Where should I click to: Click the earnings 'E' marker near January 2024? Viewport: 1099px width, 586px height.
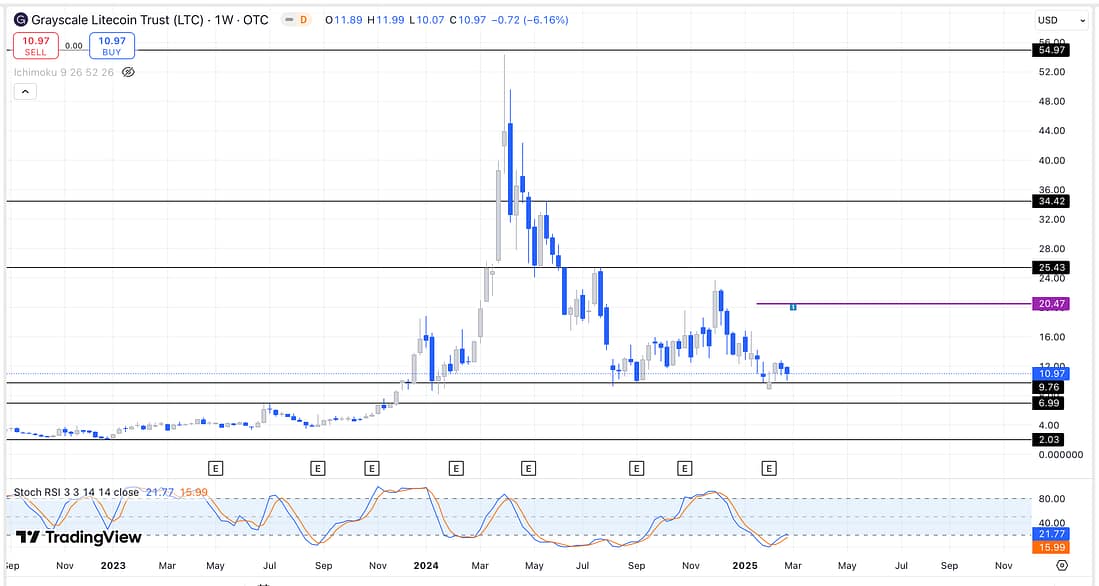[x=456, y=467]
